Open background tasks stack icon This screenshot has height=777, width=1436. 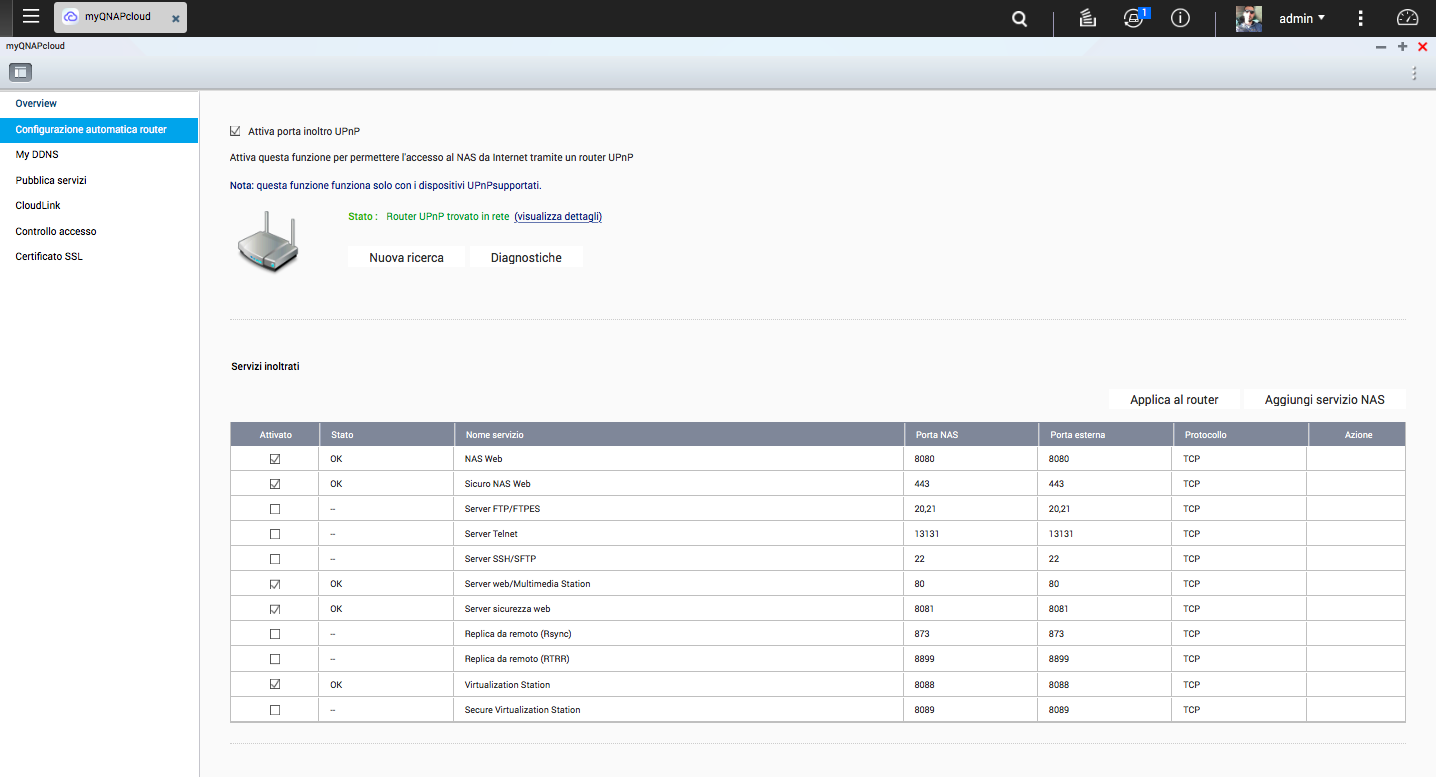click(1088, 18)
